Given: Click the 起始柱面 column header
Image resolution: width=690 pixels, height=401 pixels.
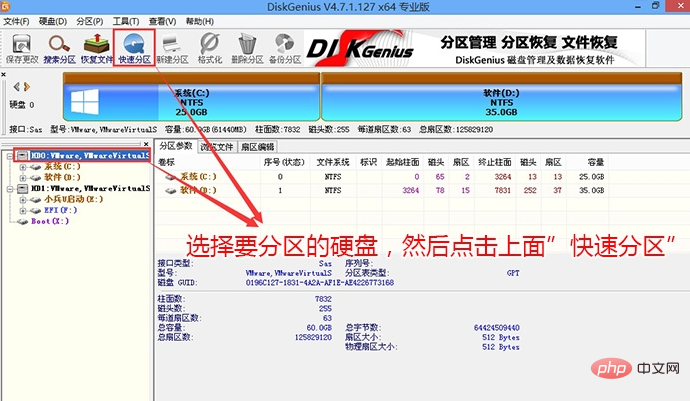Looking at the screenshot, I should pos(403,162).
